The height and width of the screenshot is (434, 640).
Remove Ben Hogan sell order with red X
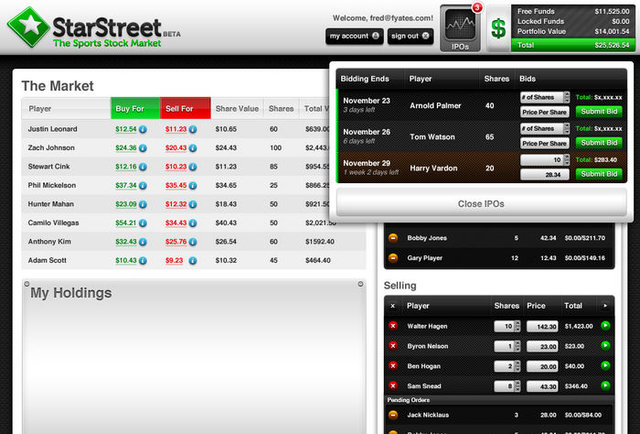click(x=393, y=366)
